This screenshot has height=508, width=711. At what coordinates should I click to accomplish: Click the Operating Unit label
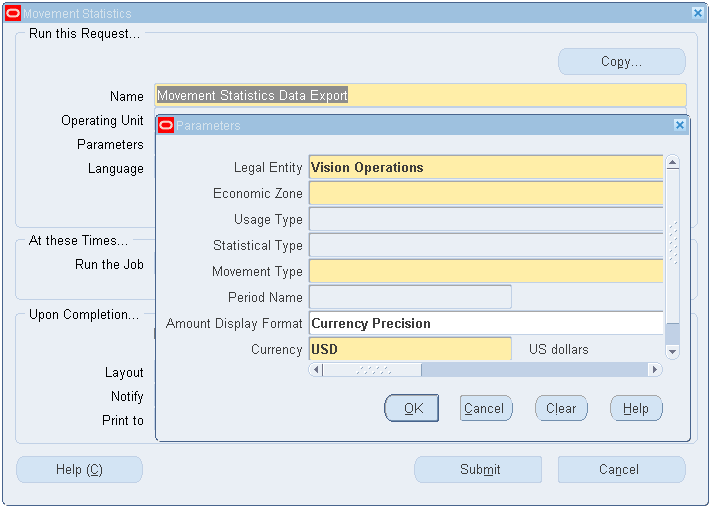click(x=102, y=121)
